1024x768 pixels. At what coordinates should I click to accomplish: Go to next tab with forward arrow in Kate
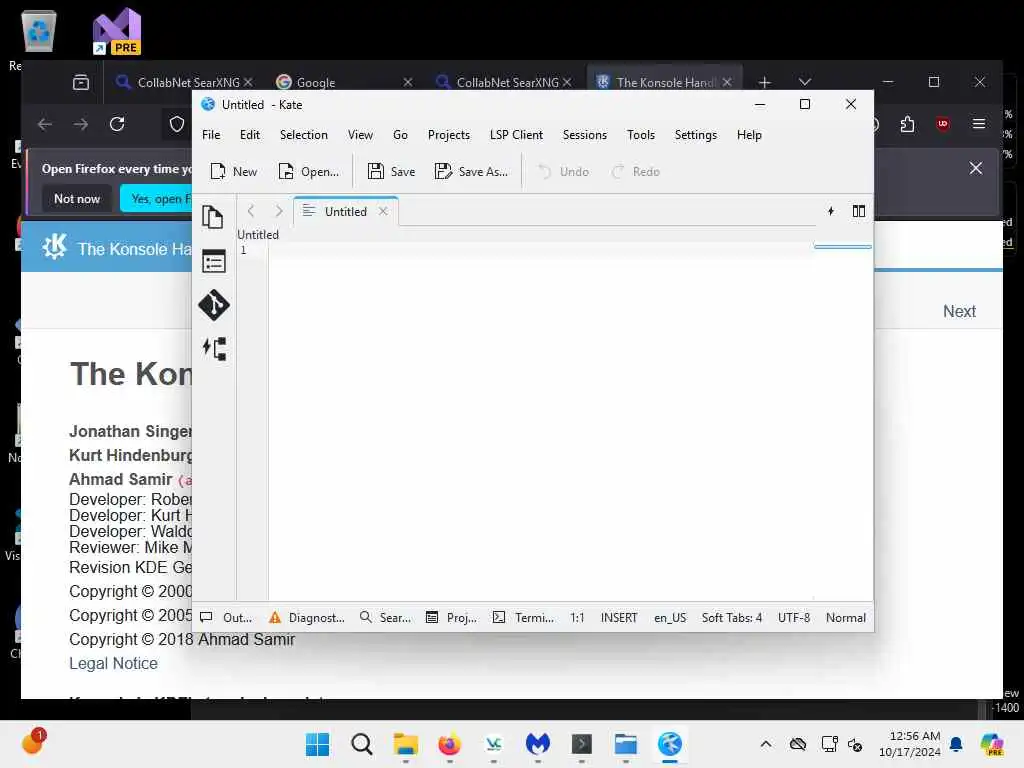pos(279,211)
